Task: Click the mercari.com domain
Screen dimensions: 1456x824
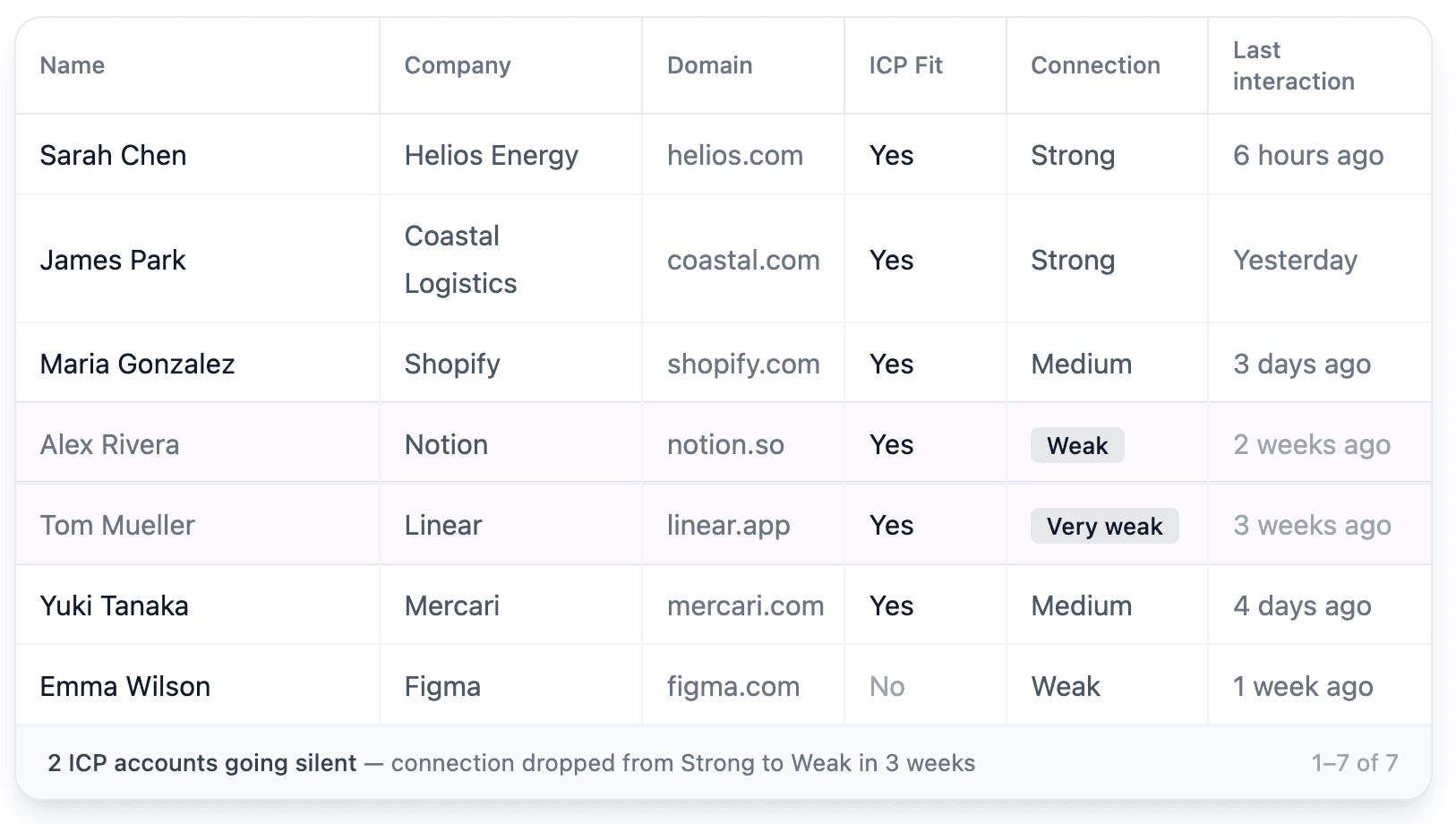Action: click(x=745, y=606)
